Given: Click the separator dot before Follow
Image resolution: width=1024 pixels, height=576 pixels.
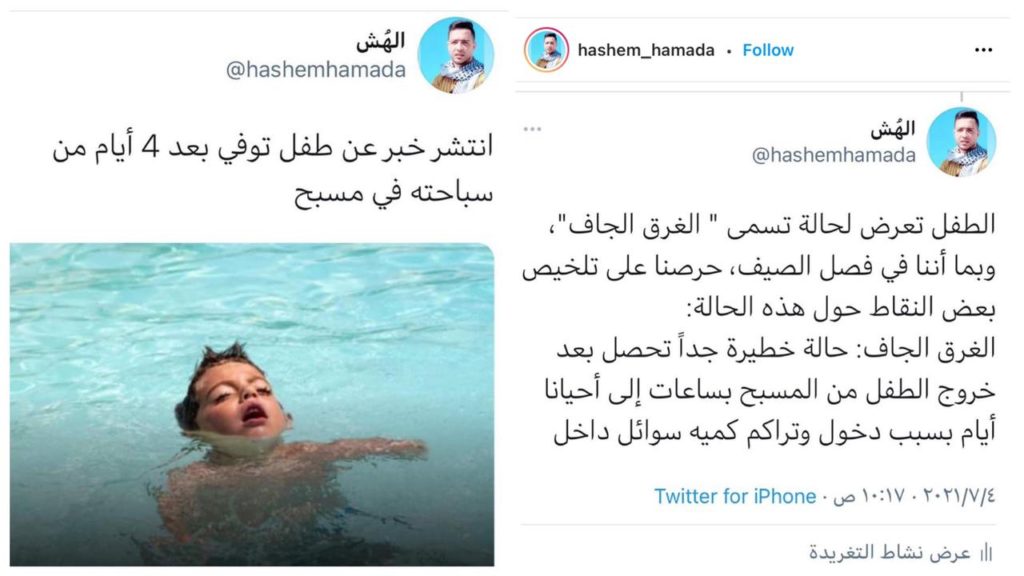Looking at the screenshot, I should tap(729, 51).
